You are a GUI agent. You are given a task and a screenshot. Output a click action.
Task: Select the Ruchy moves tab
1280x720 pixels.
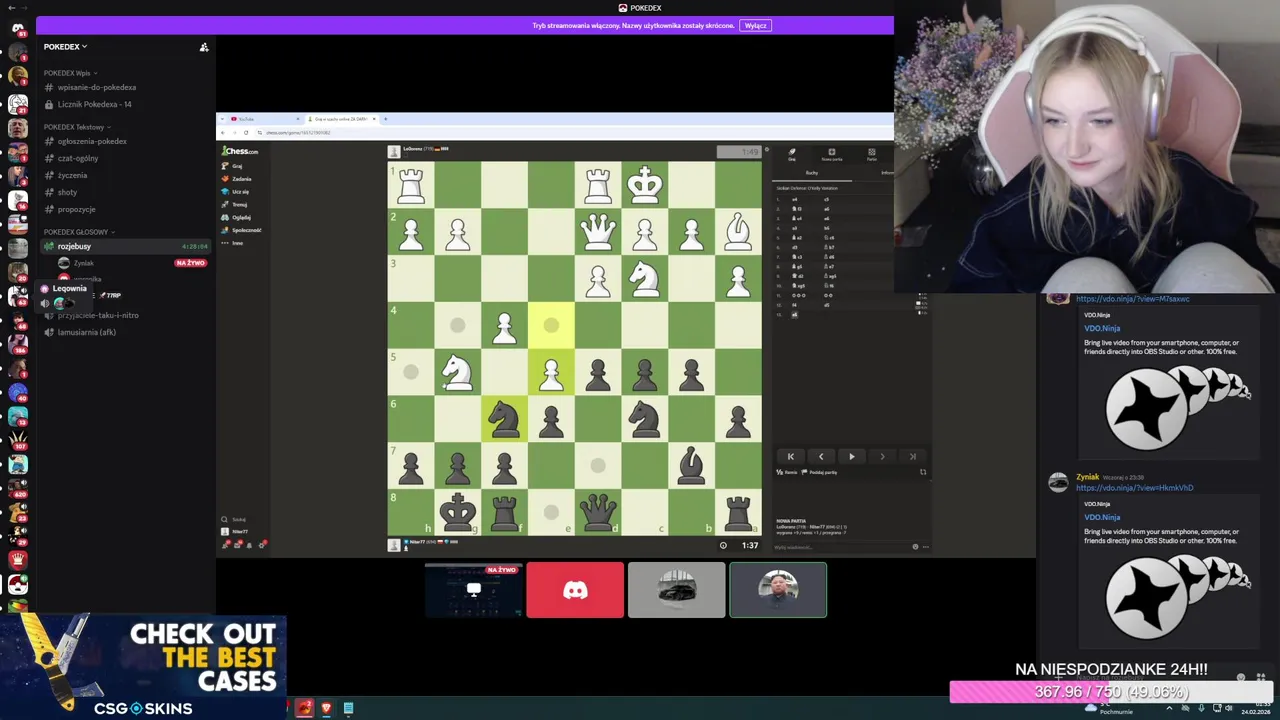812,172
